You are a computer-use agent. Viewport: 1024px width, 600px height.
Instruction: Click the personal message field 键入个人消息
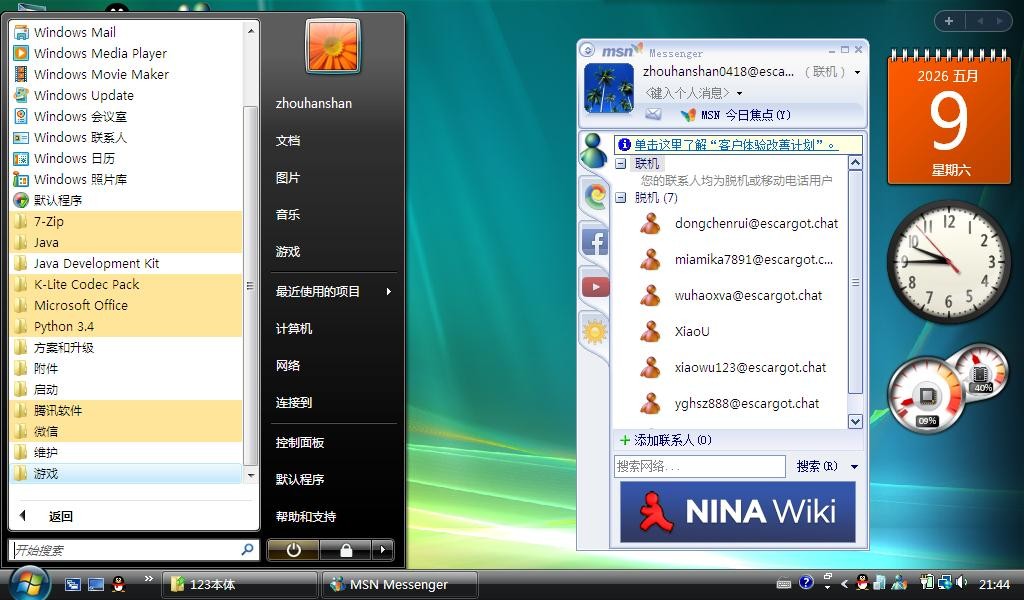(x=687, y=93)
